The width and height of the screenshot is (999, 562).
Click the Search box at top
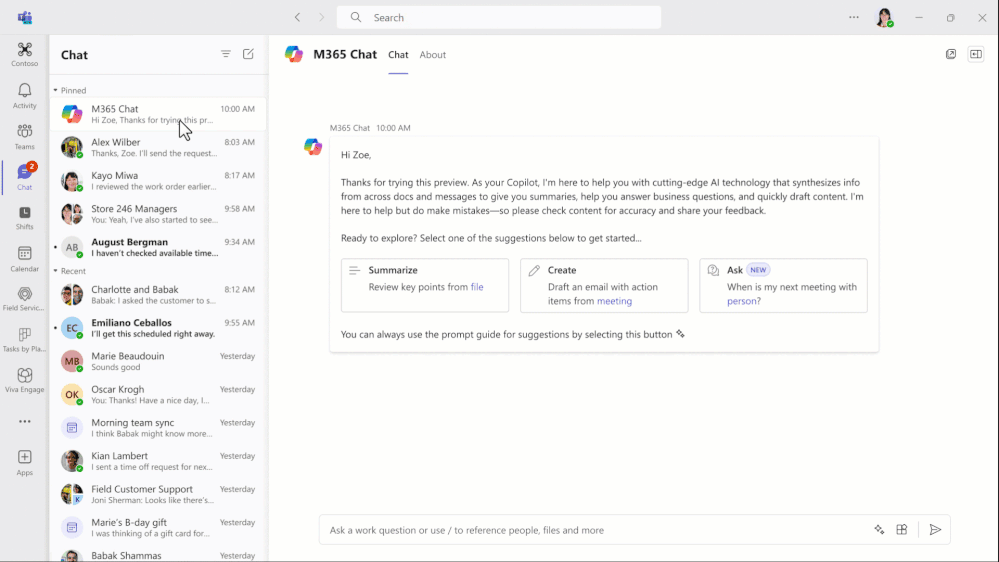[x=499, y=17]
